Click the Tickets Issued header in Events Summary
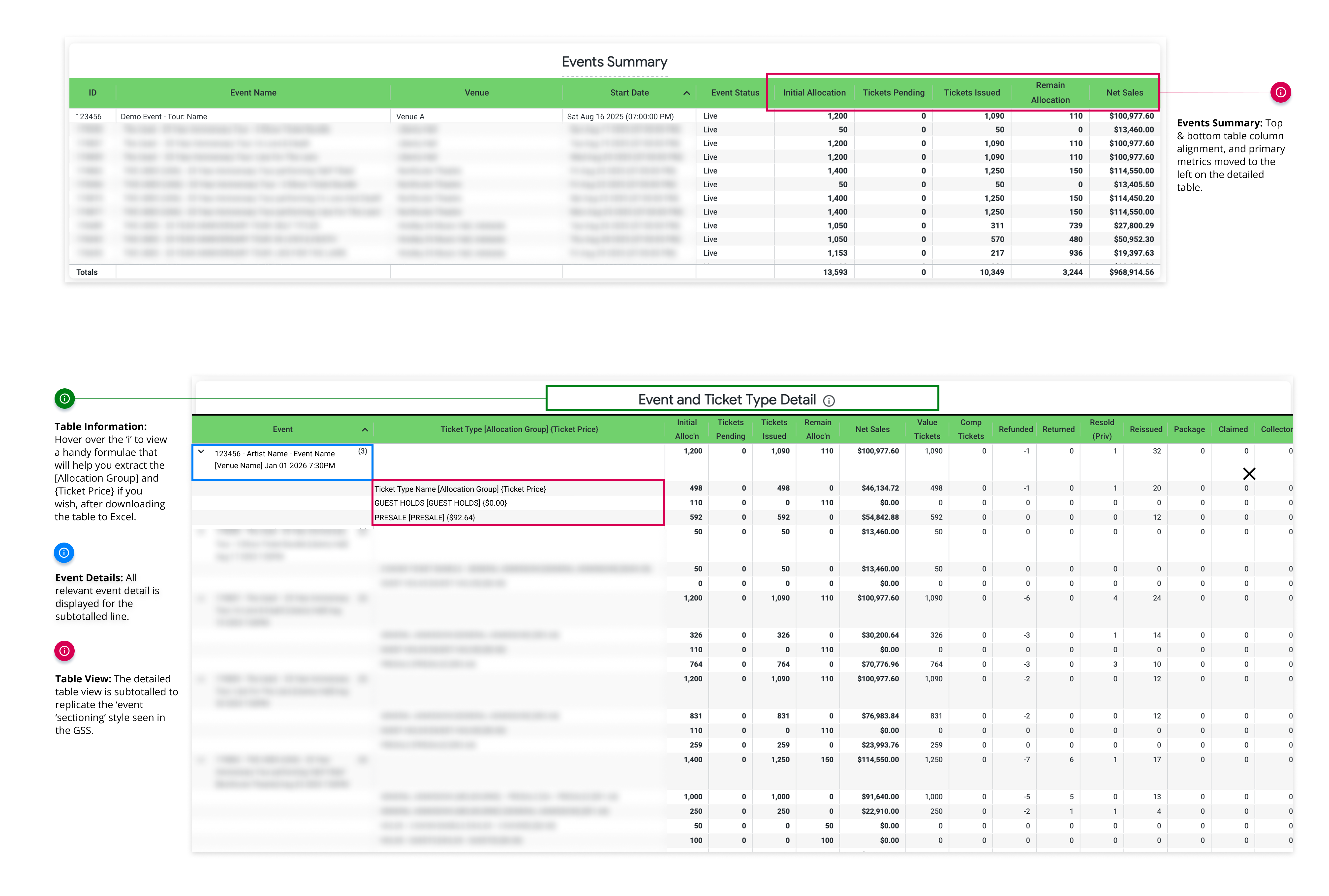Viewport: 1329px width, 896px height. (971, 92)
